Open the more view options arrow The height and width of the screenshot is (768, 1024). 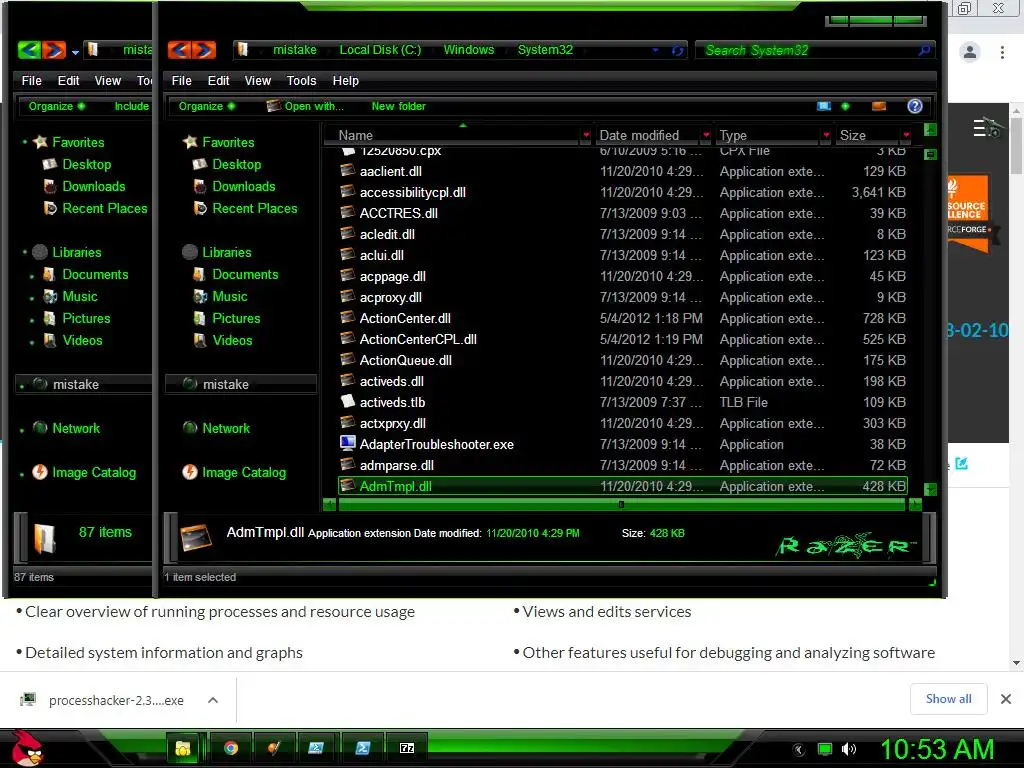click(845, 106)
